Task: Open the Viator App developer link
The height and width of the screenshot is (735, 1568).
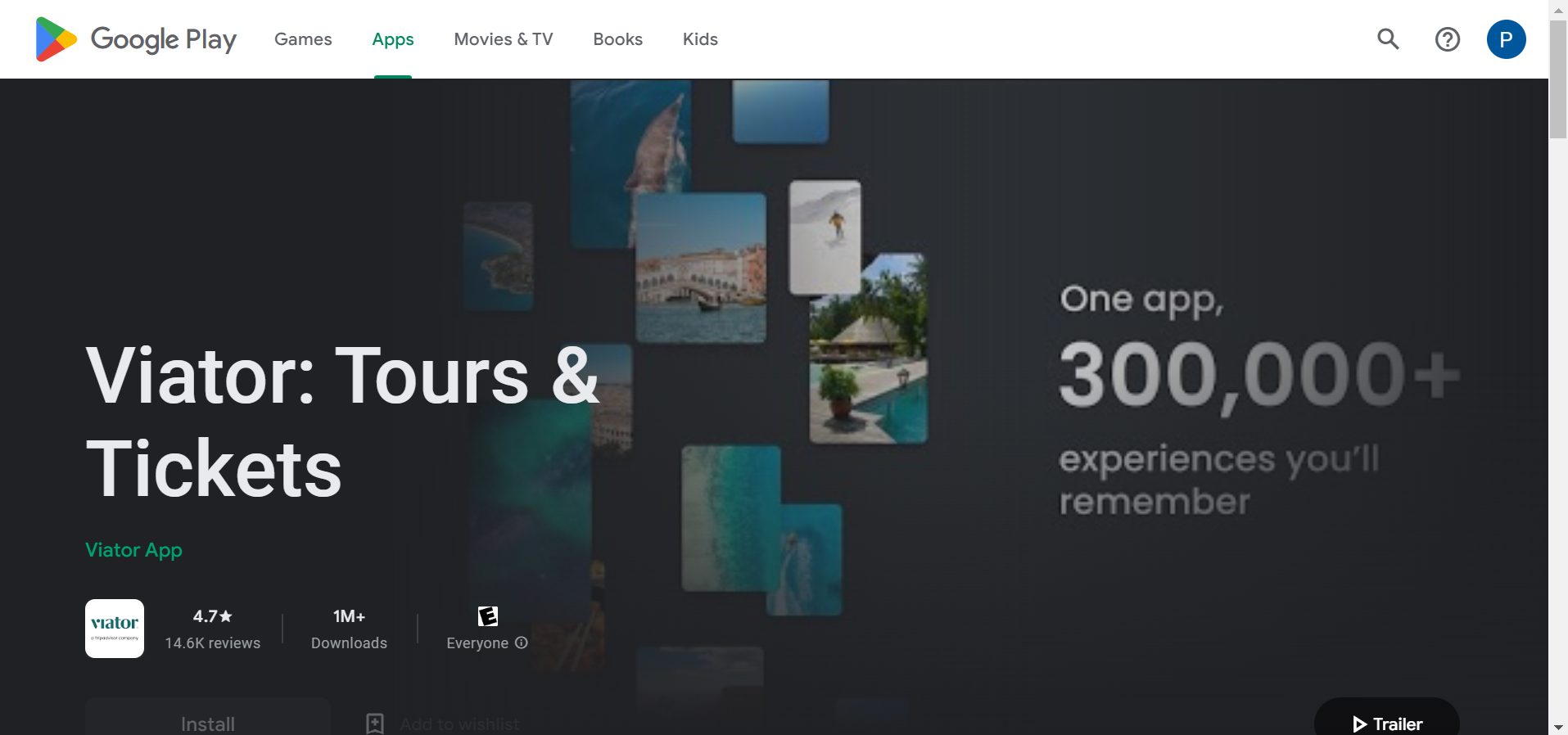Action: (x=134, y=550)
